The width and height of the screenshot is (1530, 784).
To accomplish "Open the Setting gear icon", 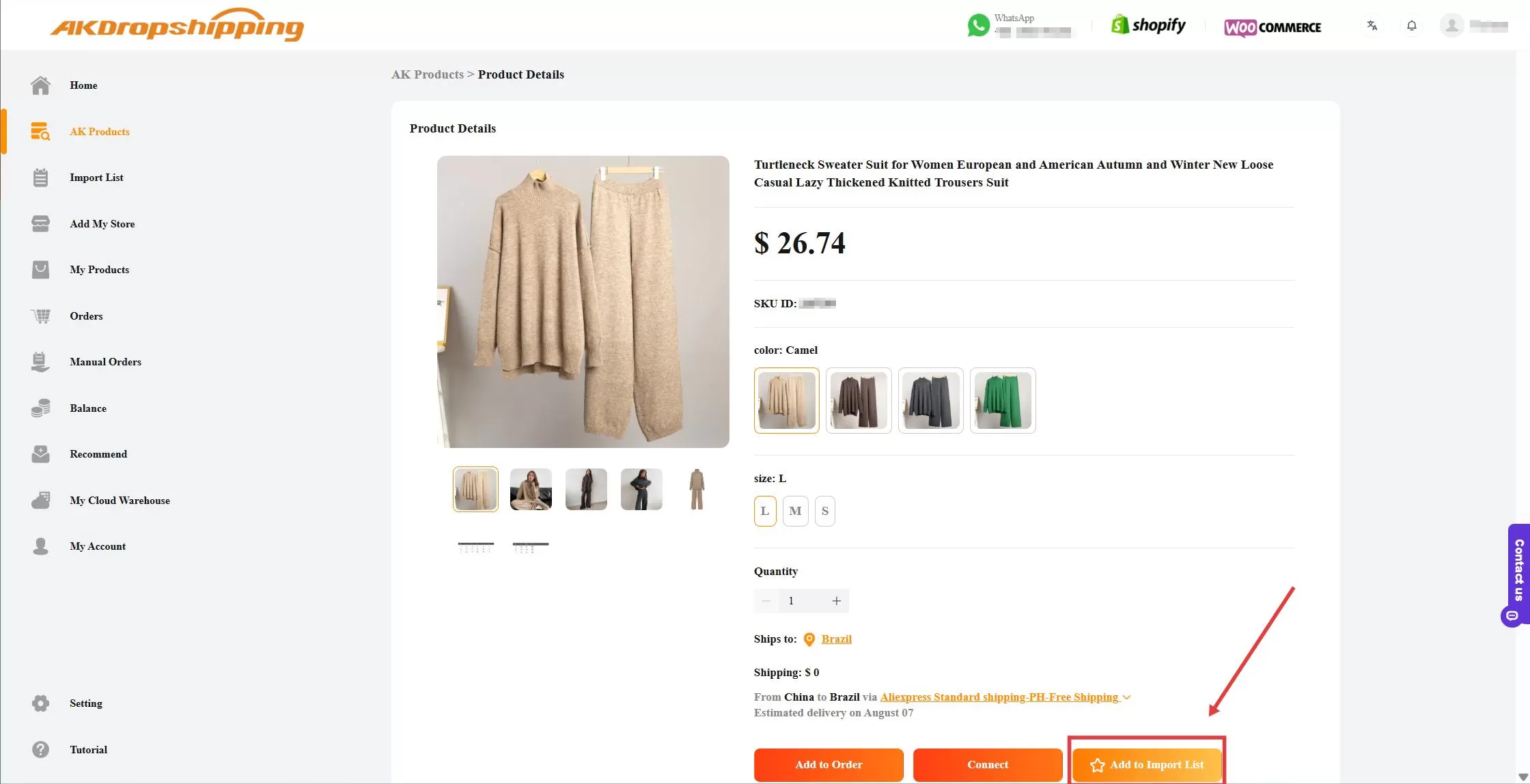I will (40, 703).
